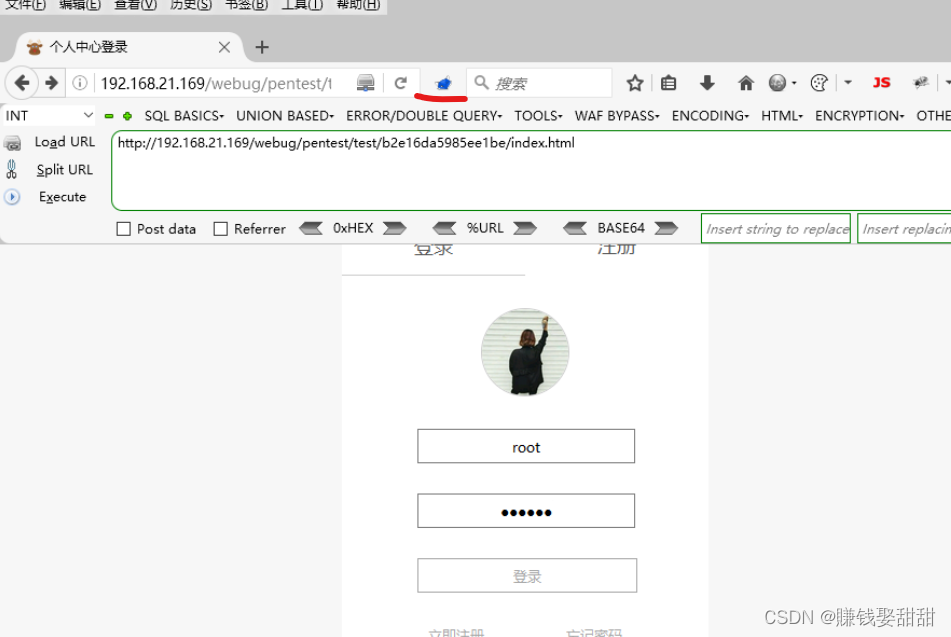Click Split URL in HackBar
This screenshot has height=637, width=951.
point(64,169)
